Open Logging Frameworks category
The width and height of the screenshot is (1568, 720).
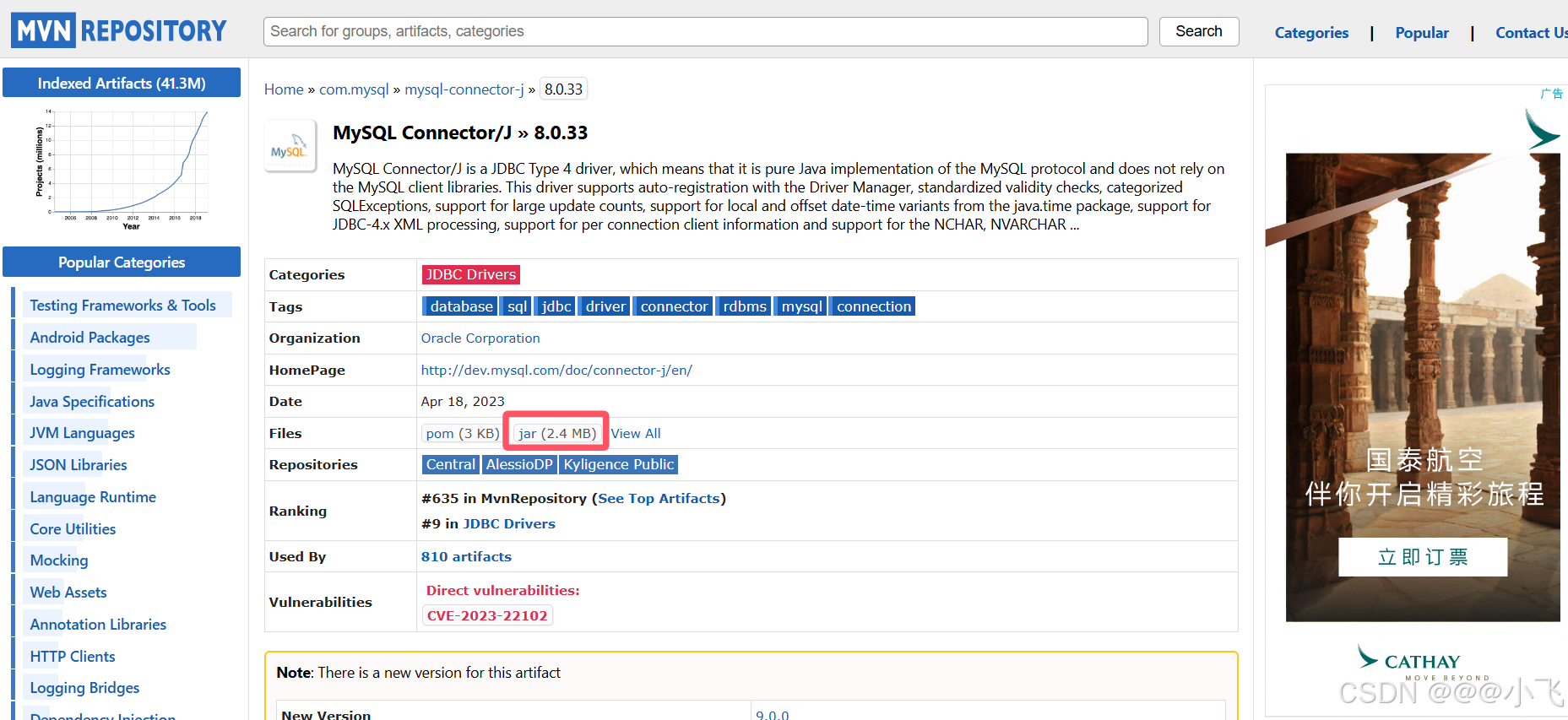click(100, 369)
